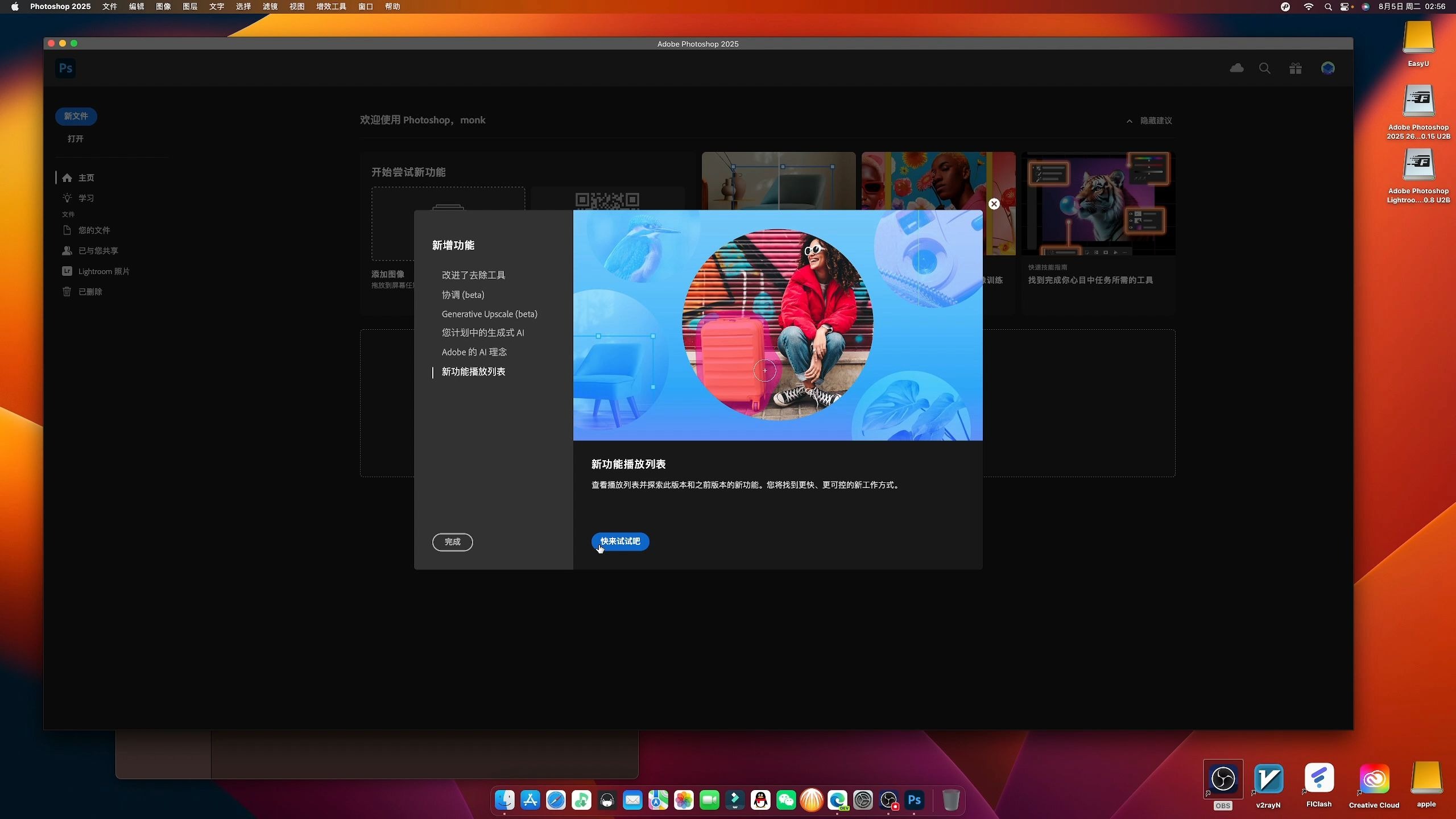Select Adobe 的 AI 理念 entry
The image size is (1456, 819).
(x=474, y=352)
